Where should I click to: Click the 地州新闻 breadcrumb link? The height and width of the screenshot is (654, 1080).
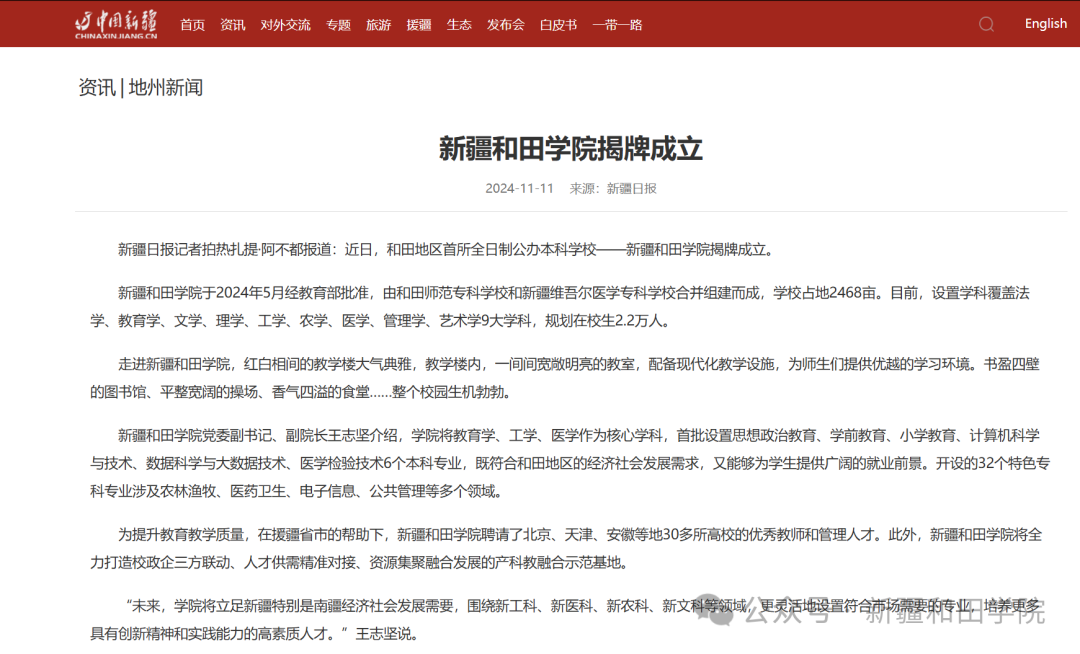click(x=166, y=86)
